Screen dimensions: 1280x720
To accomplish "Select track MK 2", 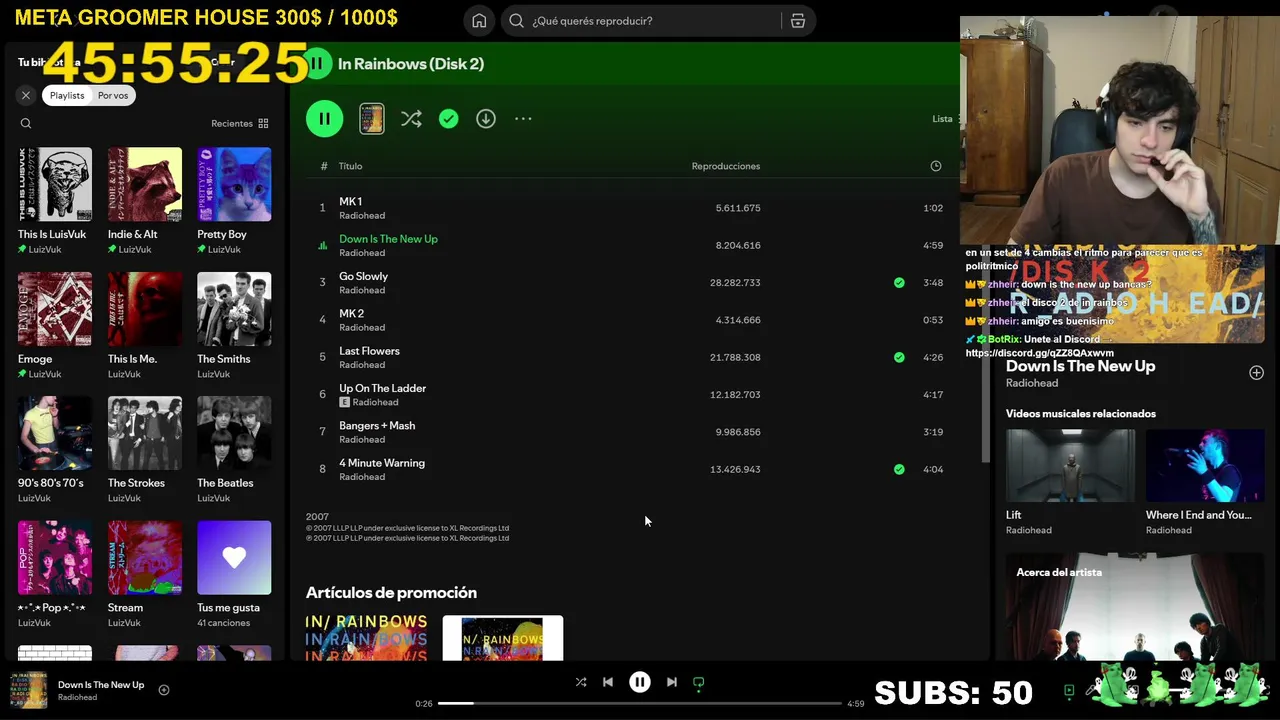I will tap(630, 320).
